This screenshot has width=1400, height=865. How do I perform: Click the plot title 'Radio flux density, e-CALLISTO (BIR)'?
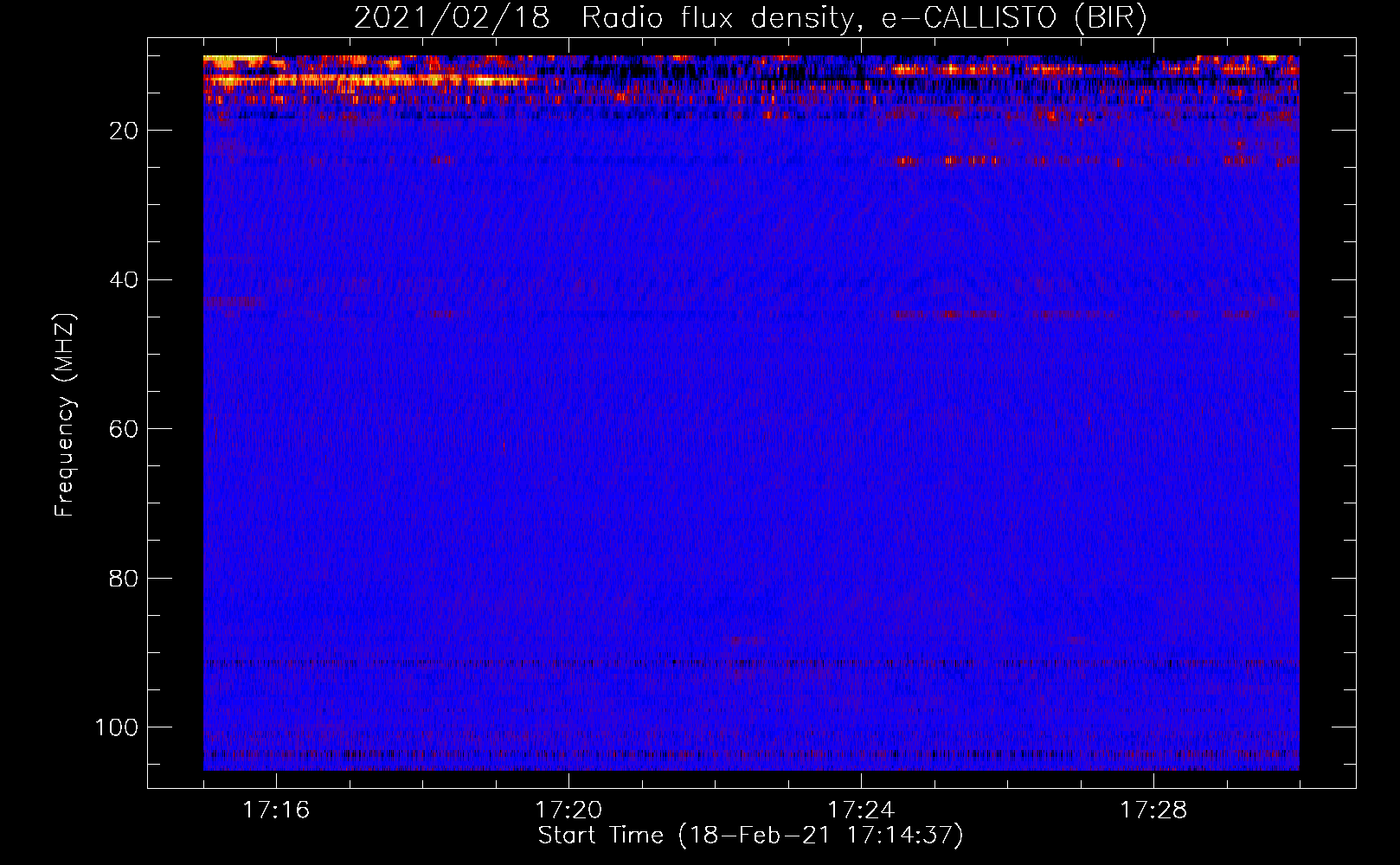pos(864,18)
